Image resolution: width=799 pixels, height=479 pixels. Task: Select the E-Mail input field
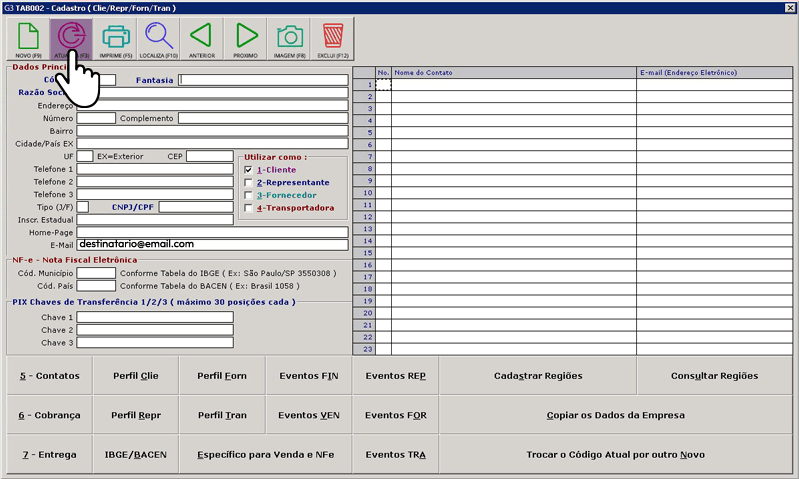point(212,244)
